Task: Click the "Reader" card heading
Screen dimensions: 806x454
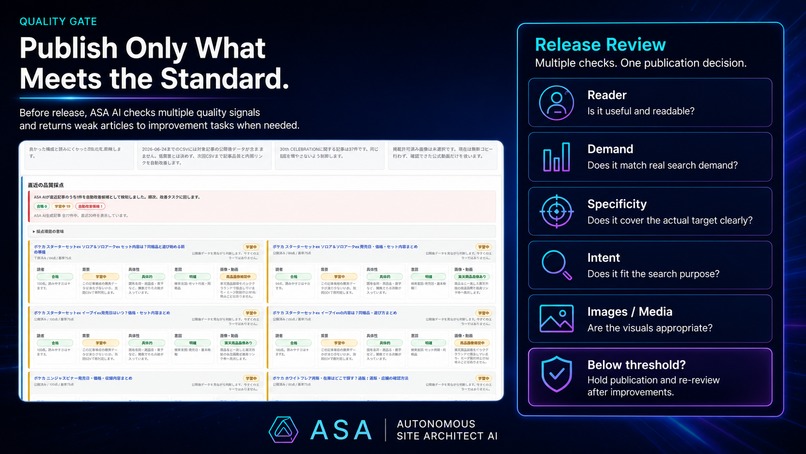Action: pyautogui.click(x=607, y=95)
